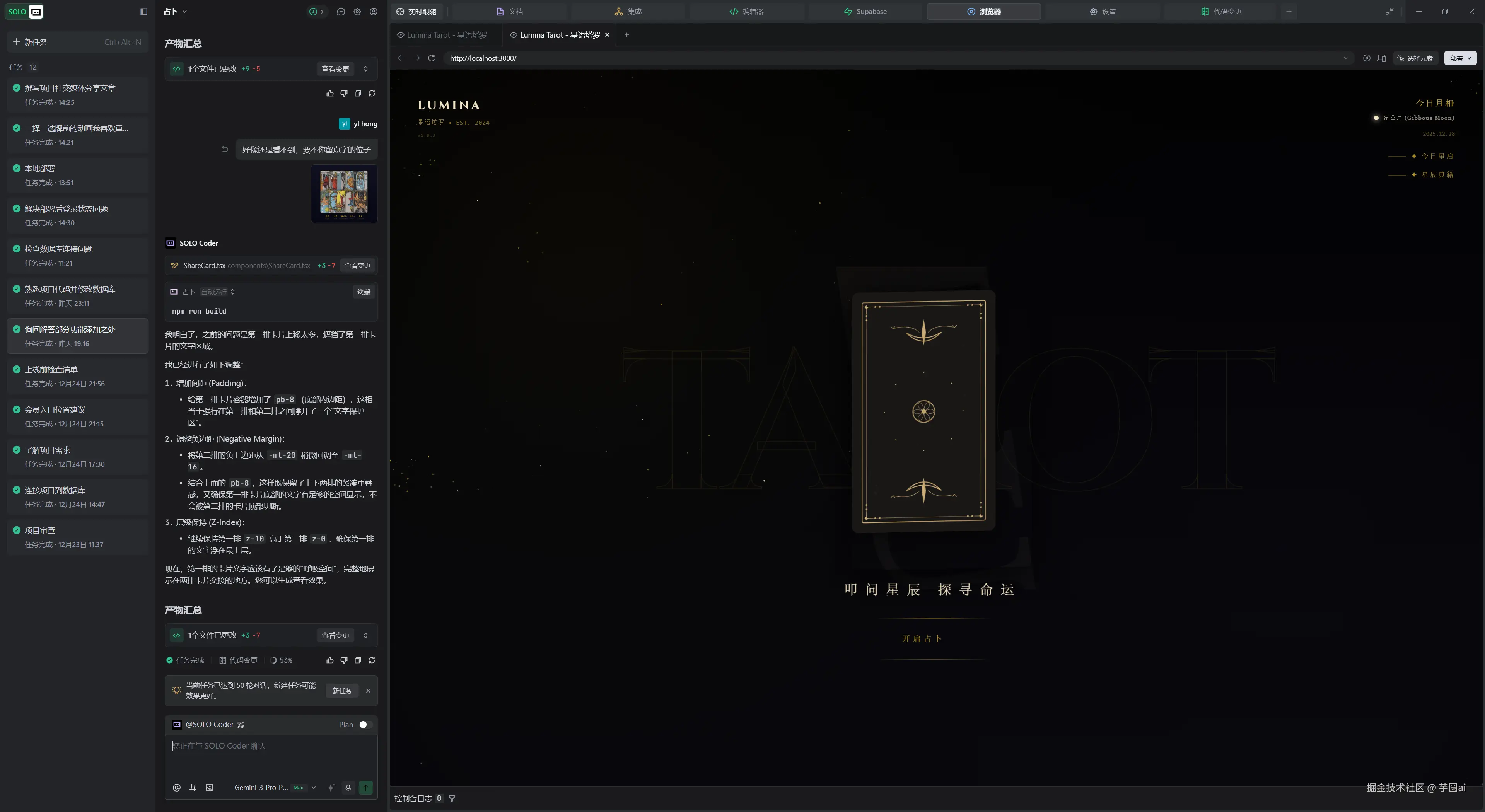Click the SOLO Coder chat input
The width and height of the screenshot is (1485, 812).
271,755
